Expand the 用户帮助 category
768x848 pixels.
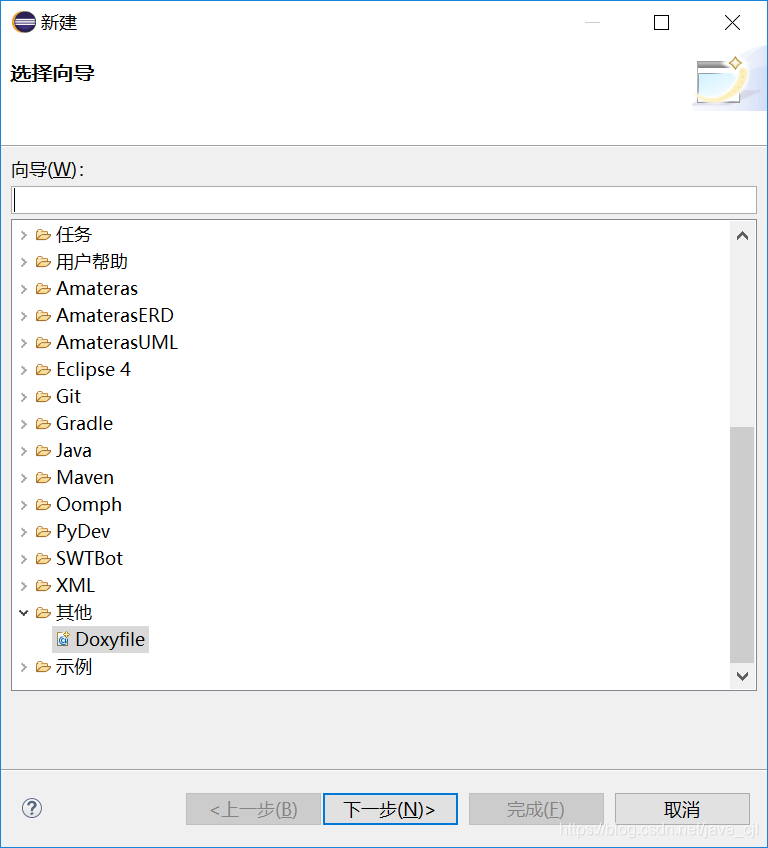23,262
